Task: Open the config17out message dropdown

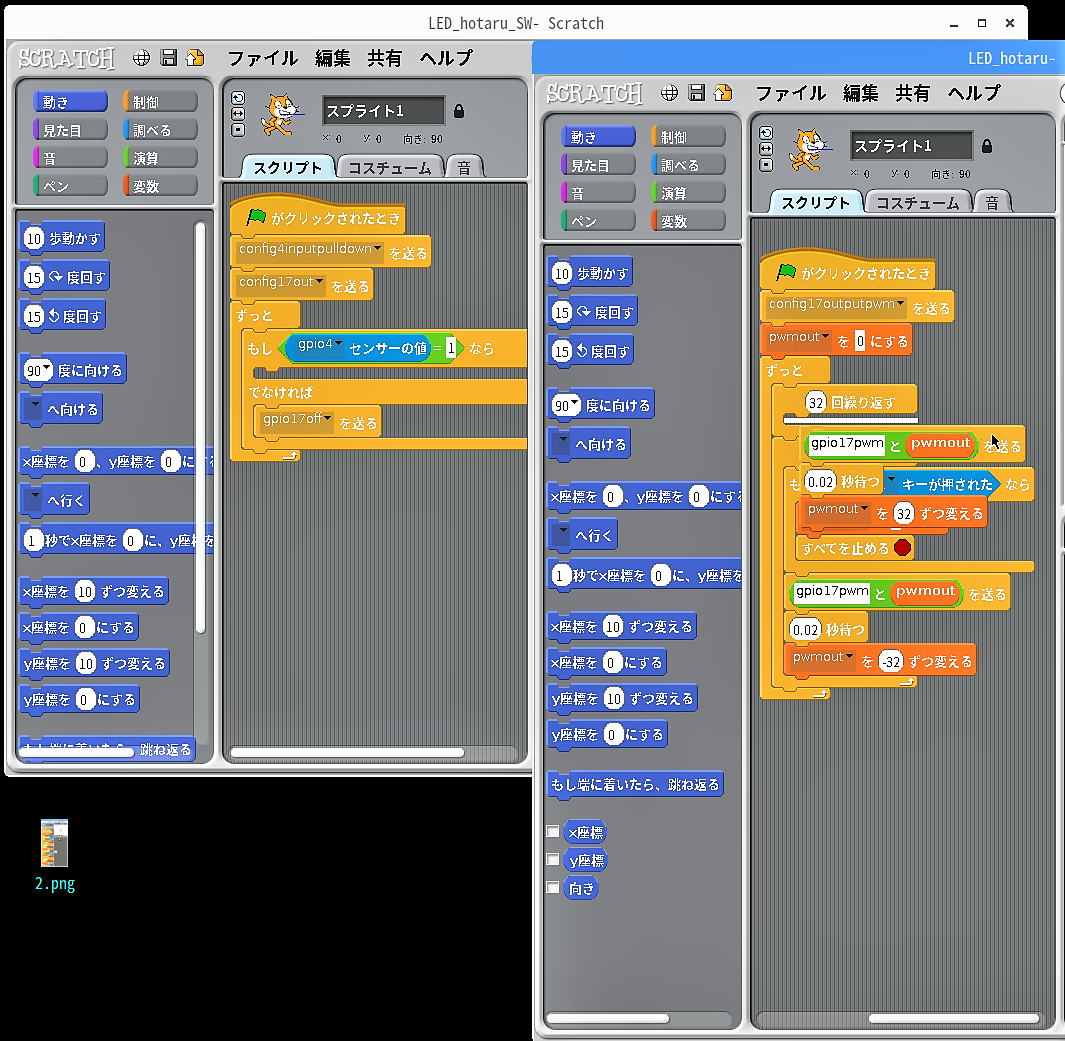Action: coord(319,281)
